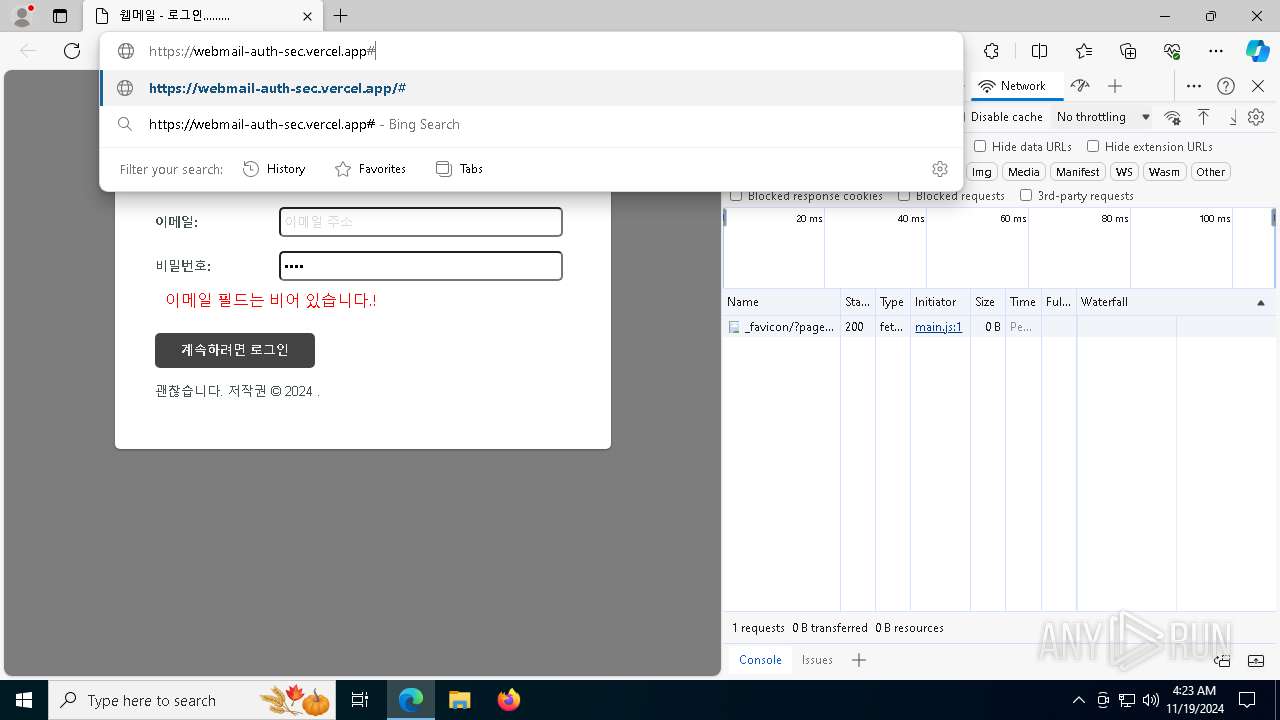
Task: Filter search by Tabs
Action: pos(459,169)
